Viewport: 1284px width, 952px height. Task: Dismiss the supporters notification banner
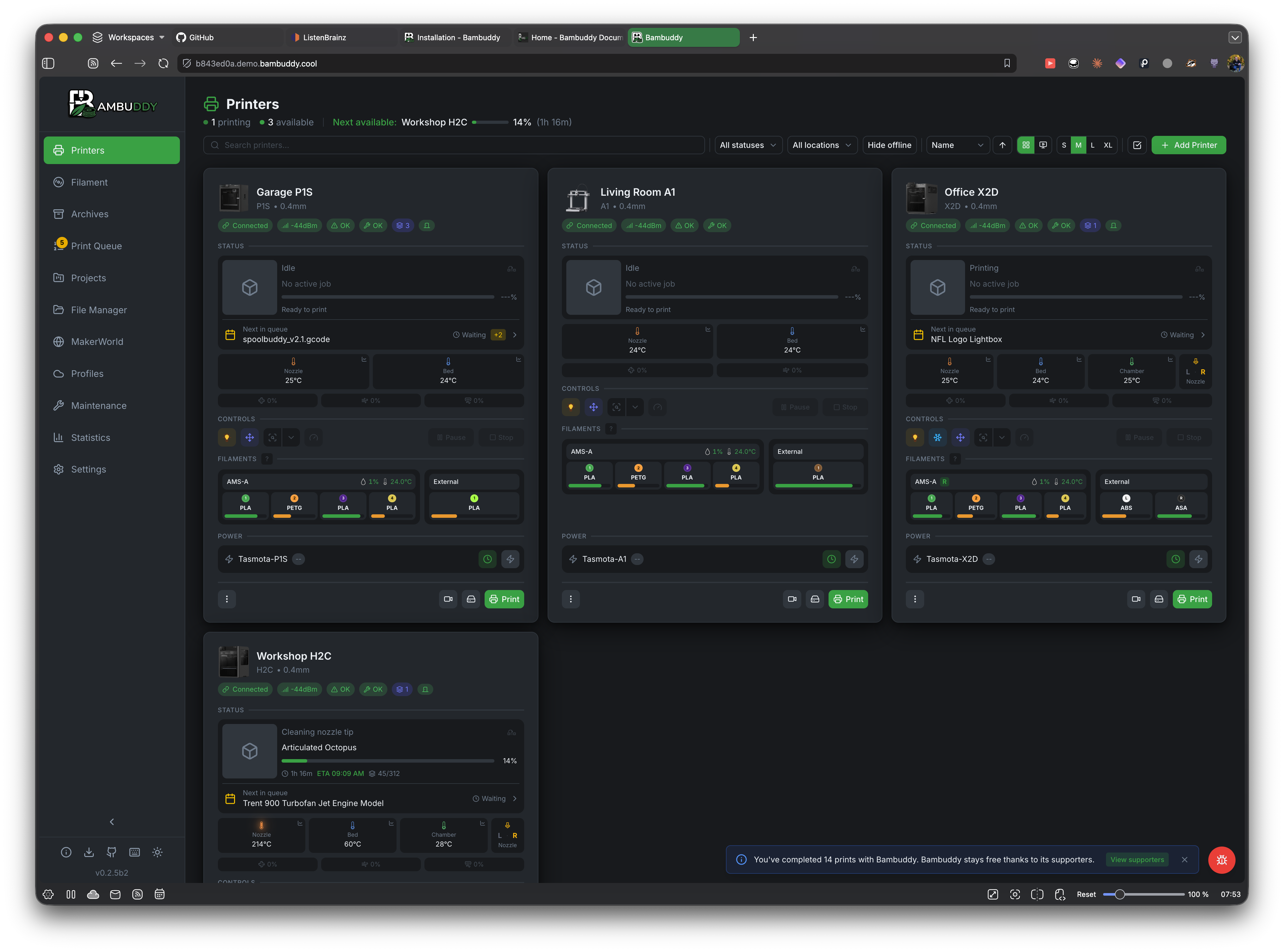(x=1184, y=860)
